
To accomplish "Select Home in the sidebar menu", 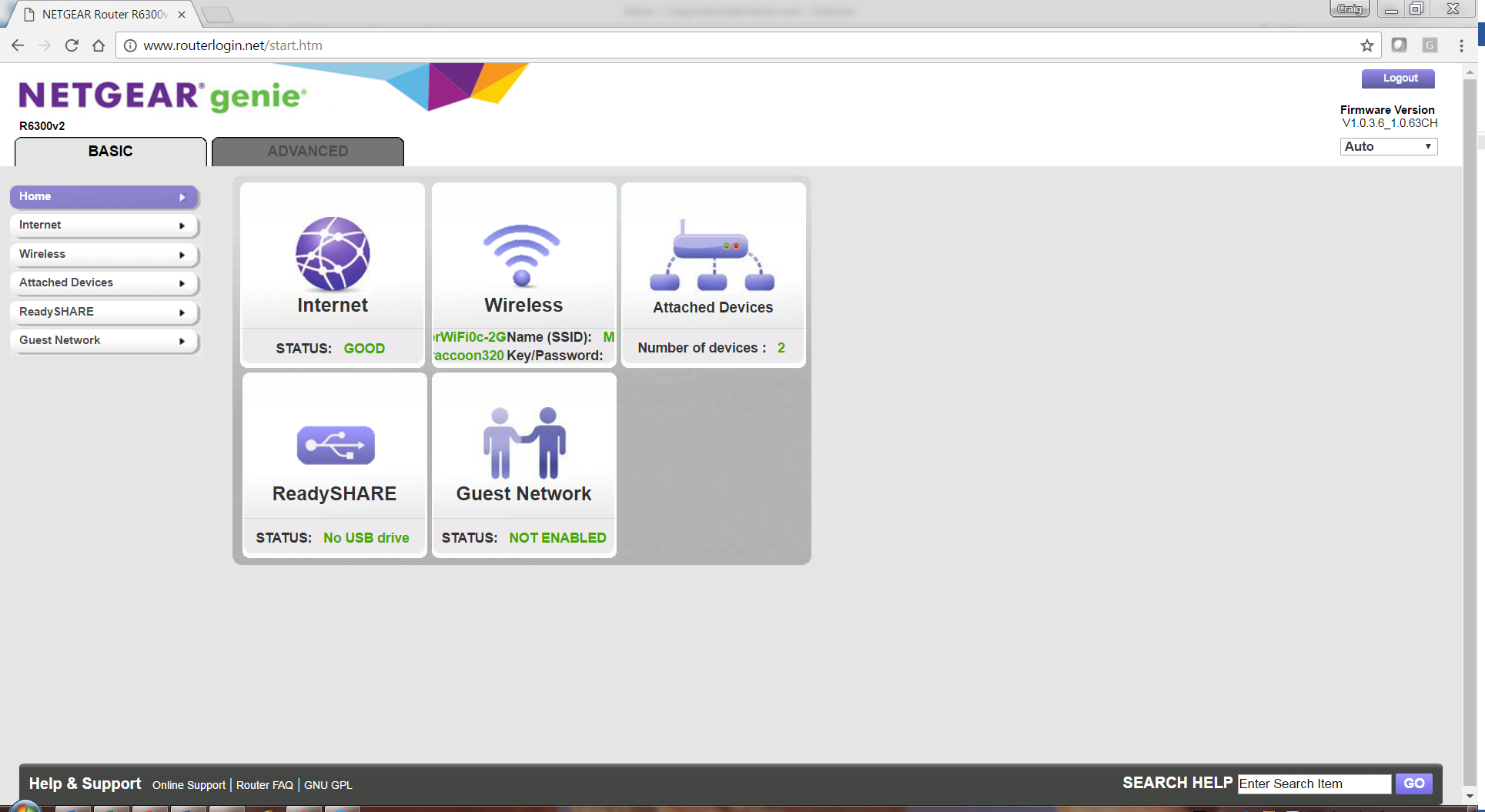I will tap(105, 196).
